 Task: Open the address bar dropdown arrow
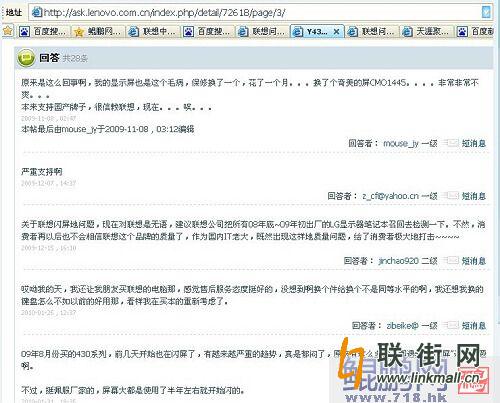(486, 13)
